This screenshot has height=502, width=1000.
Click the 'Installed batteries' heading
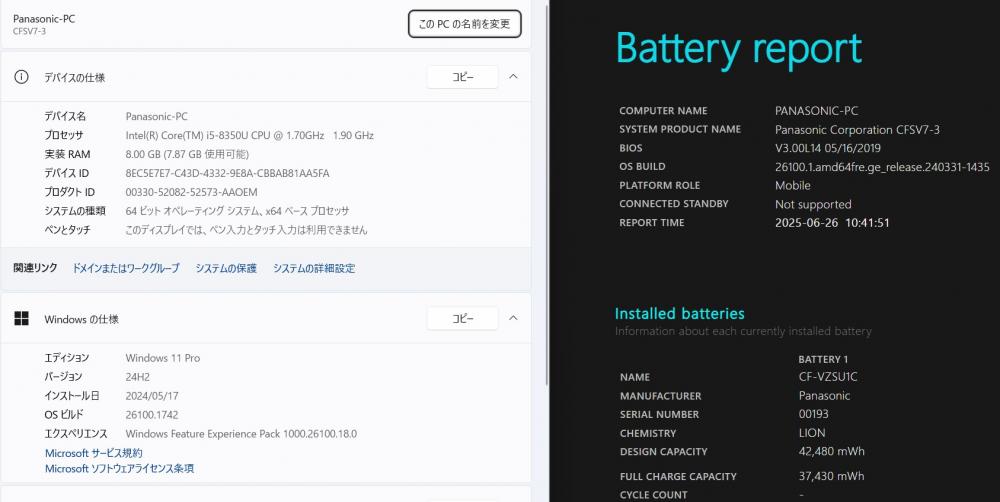coord(679,313)
